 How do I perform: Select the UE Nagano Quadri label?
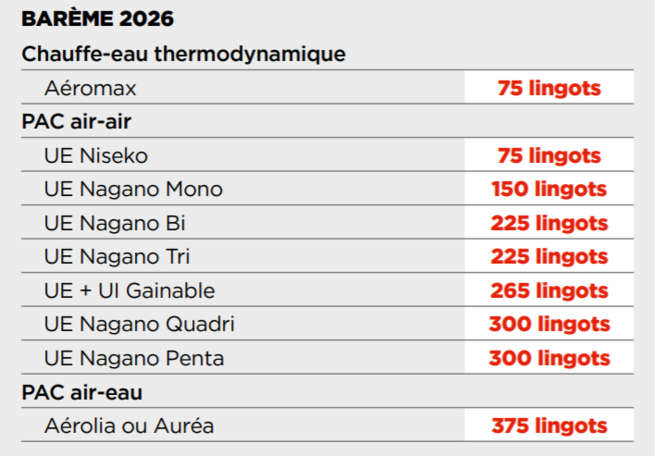tap(139, 324)
